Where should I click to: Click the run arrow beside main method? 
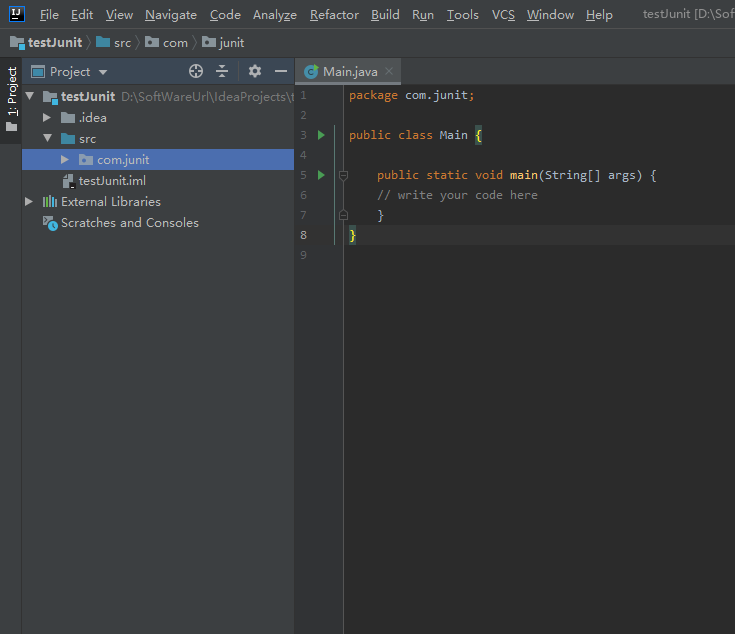(321, 175)
